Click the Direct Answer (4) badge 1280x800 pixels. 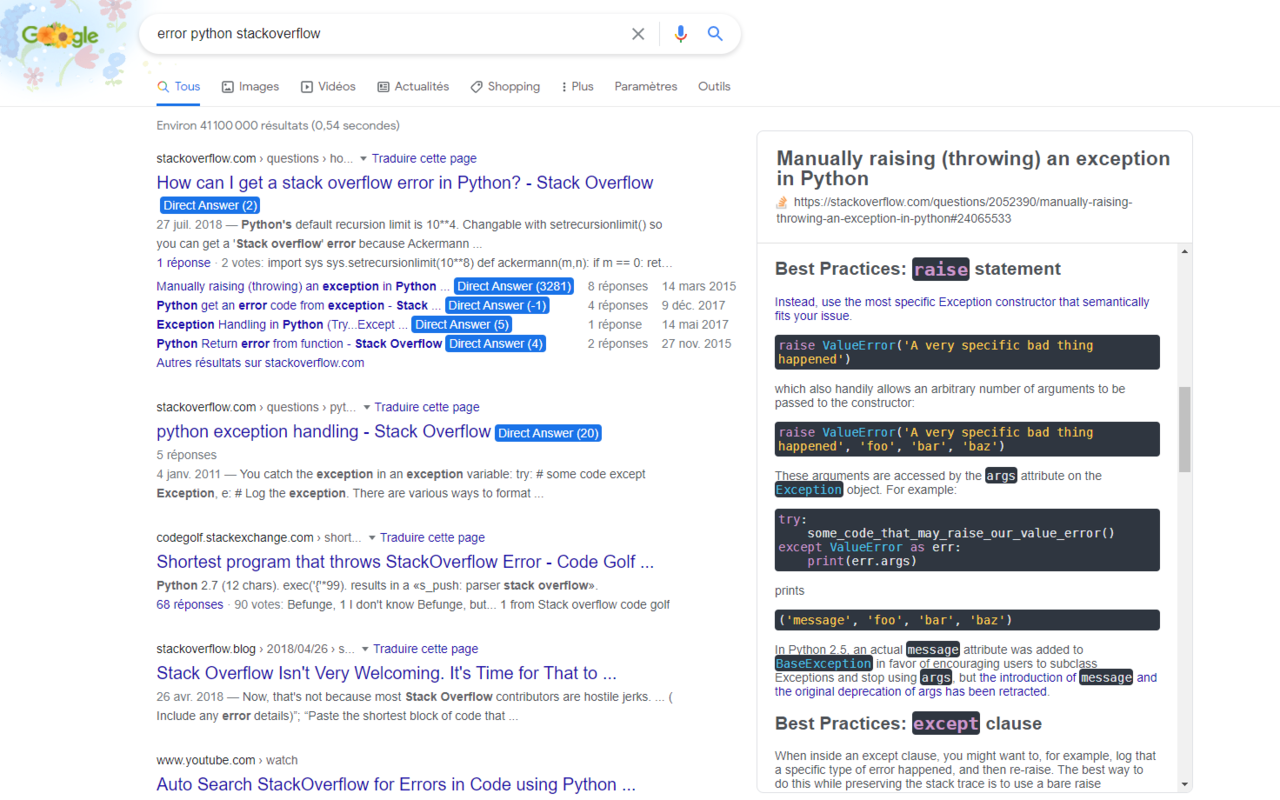pos(496,343)
